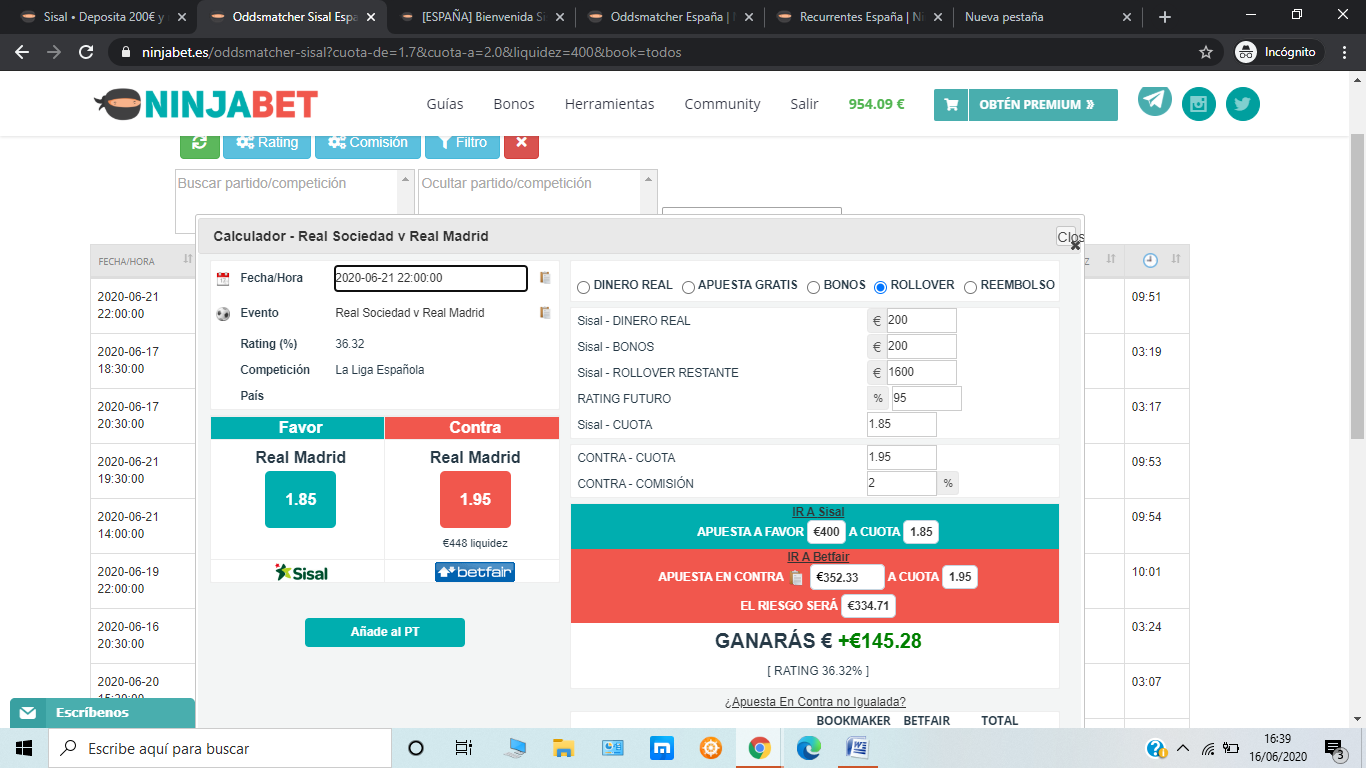The height and width of the screenshot is (768, 1366).
Task: Click the Sisal bookmaker logo
Action: pos(301,573)
